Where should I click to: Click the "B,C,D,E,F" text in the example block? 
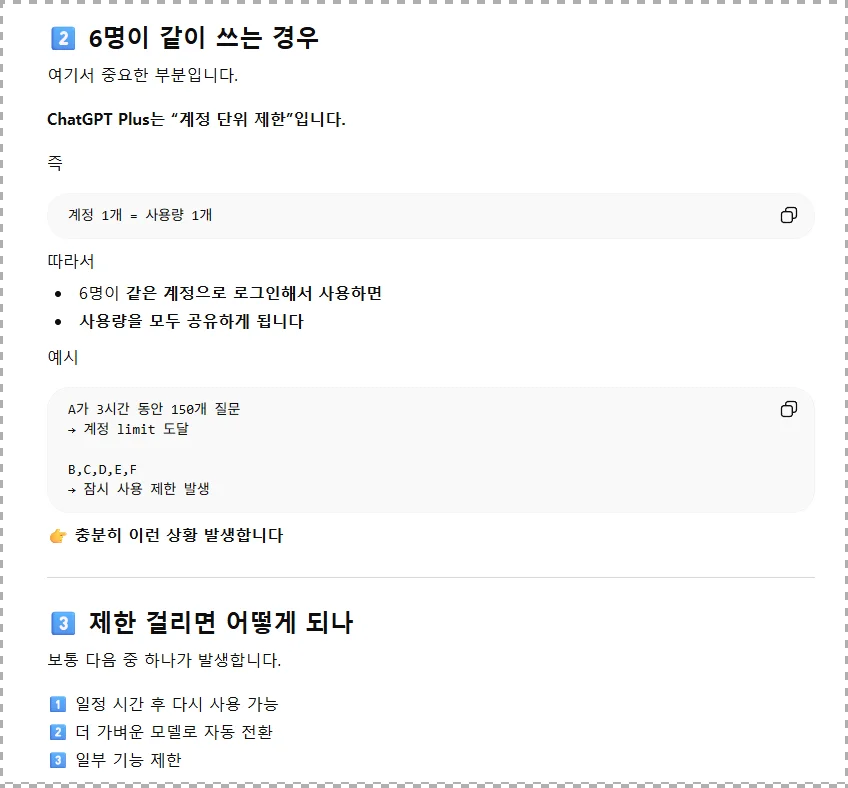coord(103,468)
